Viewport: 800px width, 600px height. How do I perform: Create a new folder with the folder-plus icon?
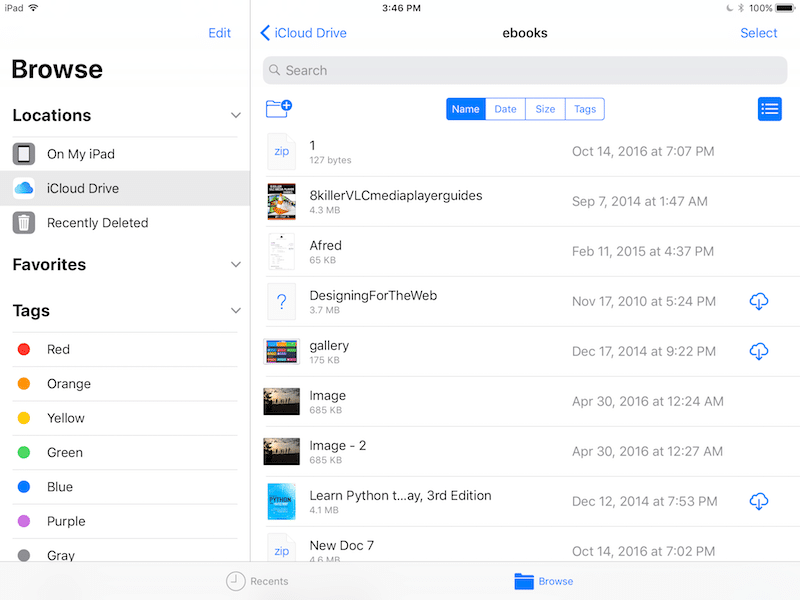point(278,109)
